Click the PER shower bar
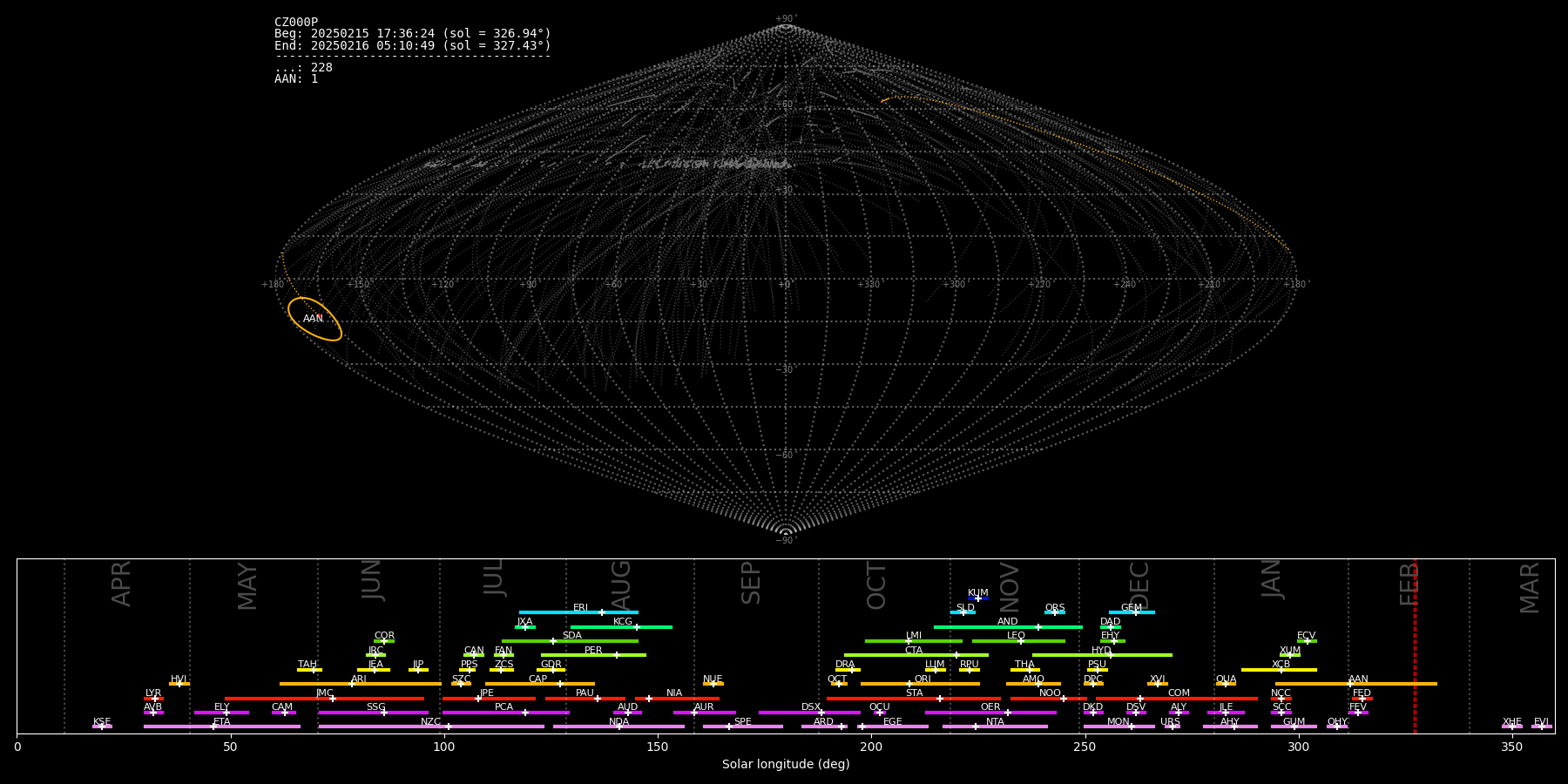The image size is (1568, 784). click(x=593, y=655)
